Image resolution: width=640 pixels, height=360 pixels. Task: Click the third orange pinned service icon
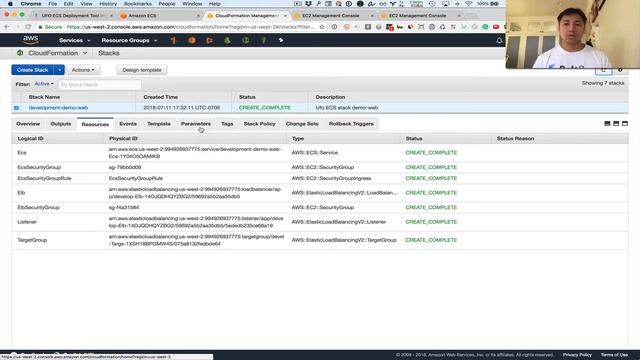(209, 40)
